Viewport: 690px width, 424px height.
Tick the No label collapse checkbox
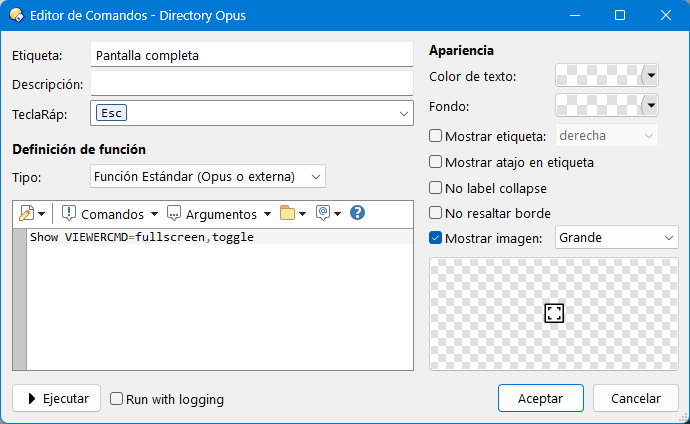[435, 188]
